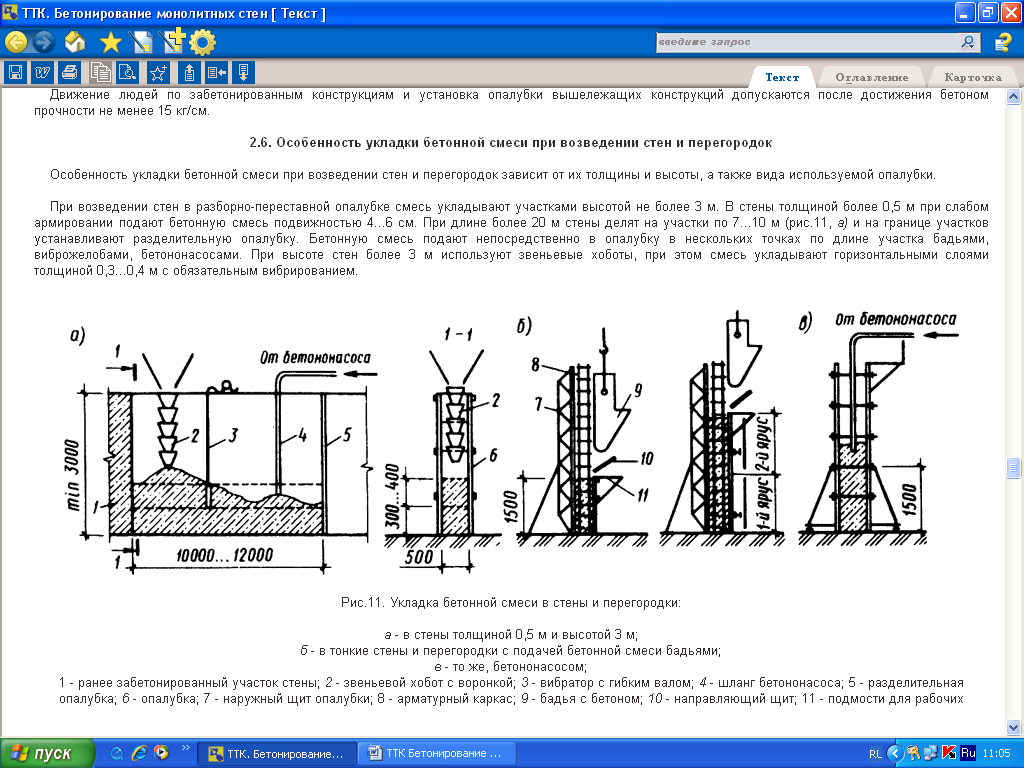Switch to the Текст tab
The height and width of the screenshot is (768, 1024).
pyautogui.click(x=782, y=77)
